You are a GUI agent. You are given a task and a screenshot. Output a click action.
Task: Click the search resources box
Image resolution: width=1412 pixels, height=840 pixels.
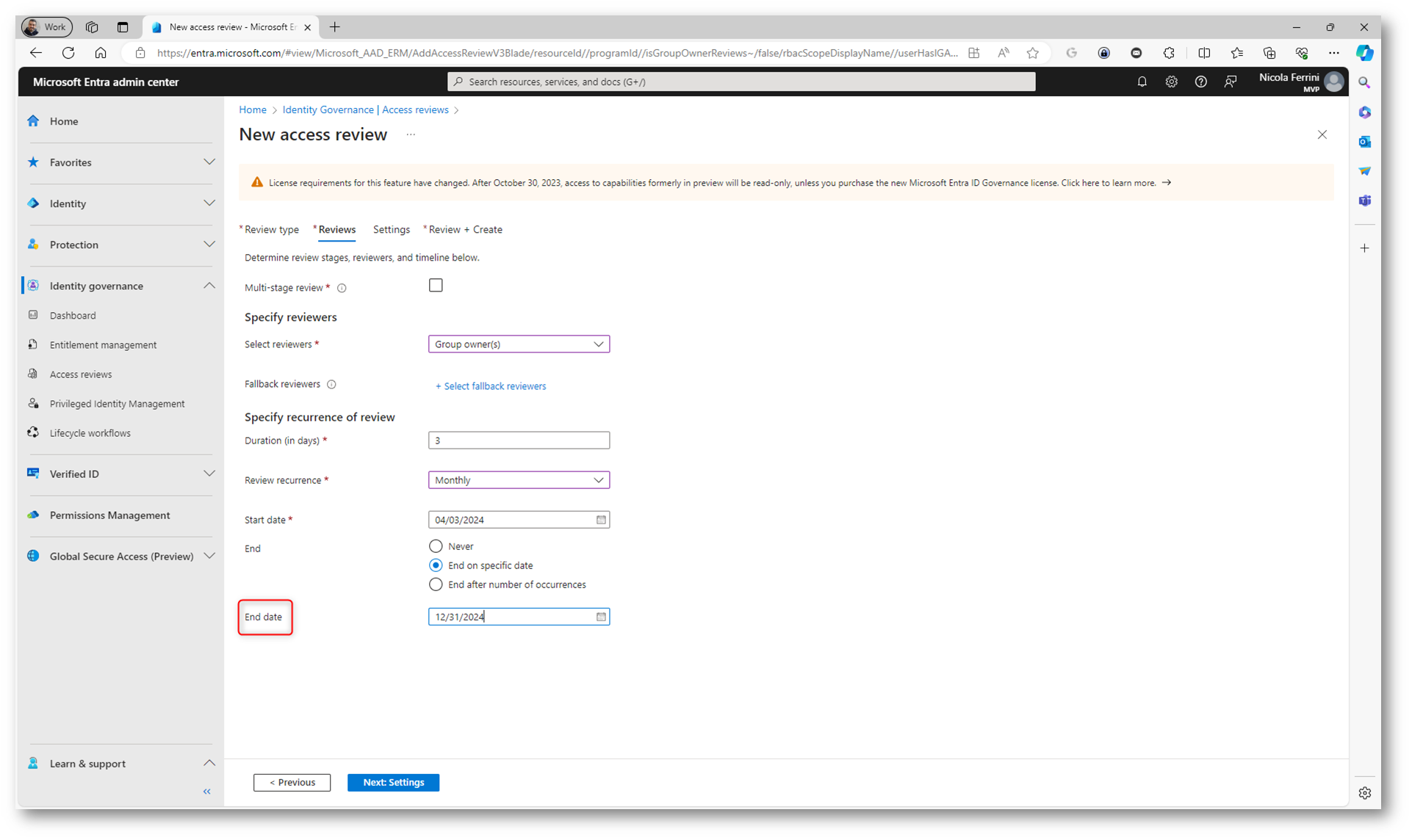click(x=741, y=82)
